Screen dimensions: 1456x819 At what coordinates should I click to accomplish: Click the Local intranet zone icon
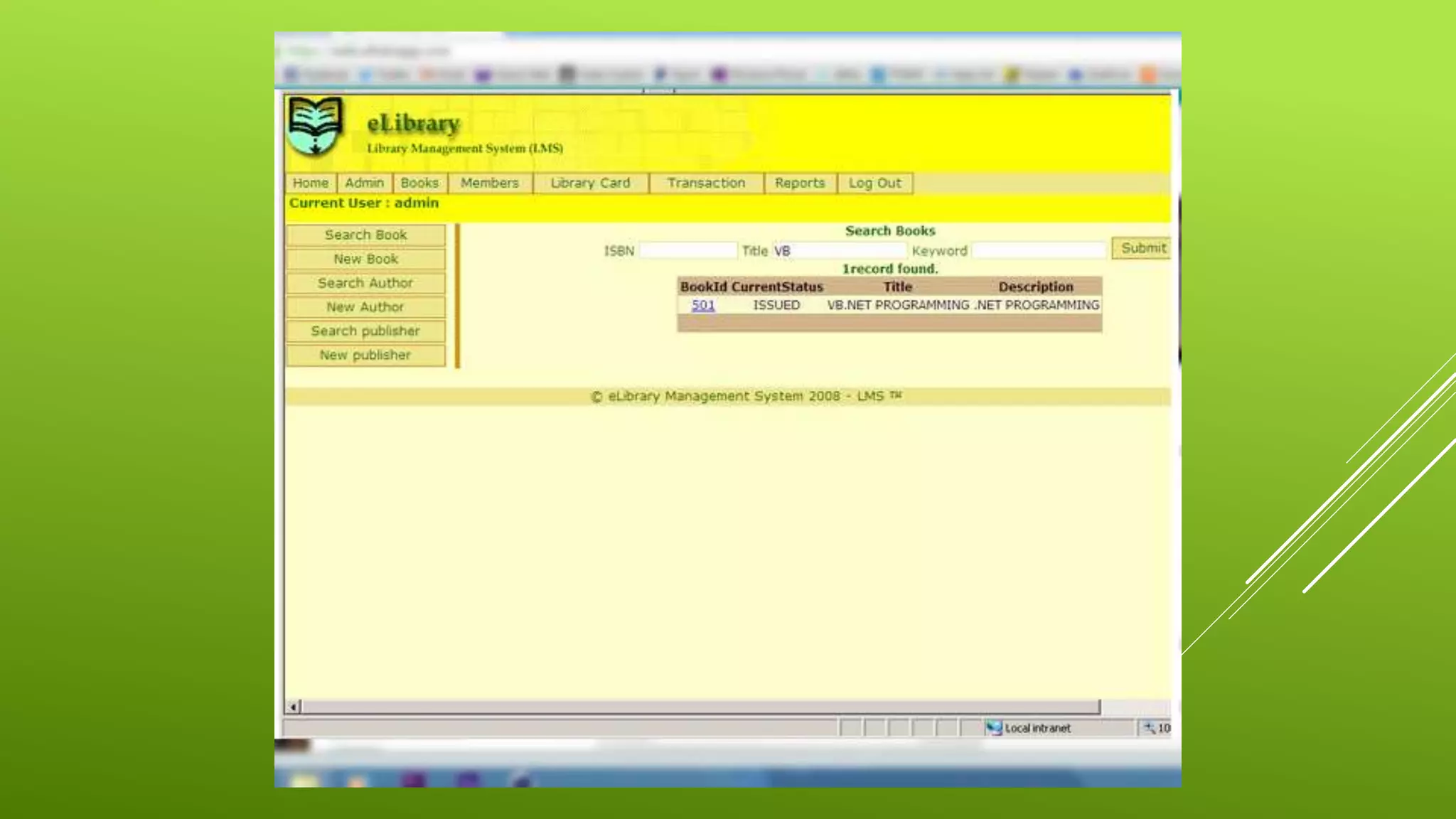[x=993, y=727]
